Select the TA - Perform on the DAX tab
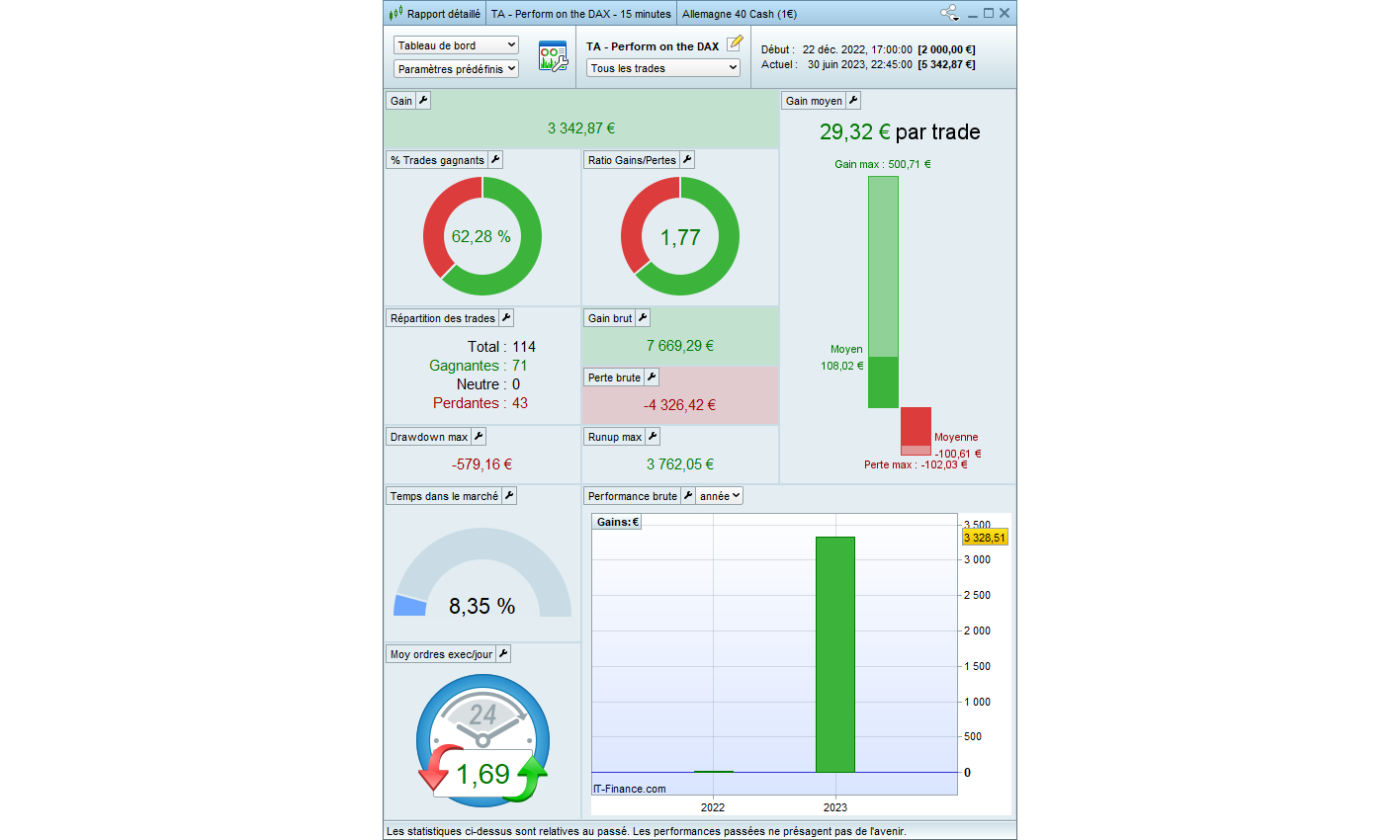 click(580, 14)
